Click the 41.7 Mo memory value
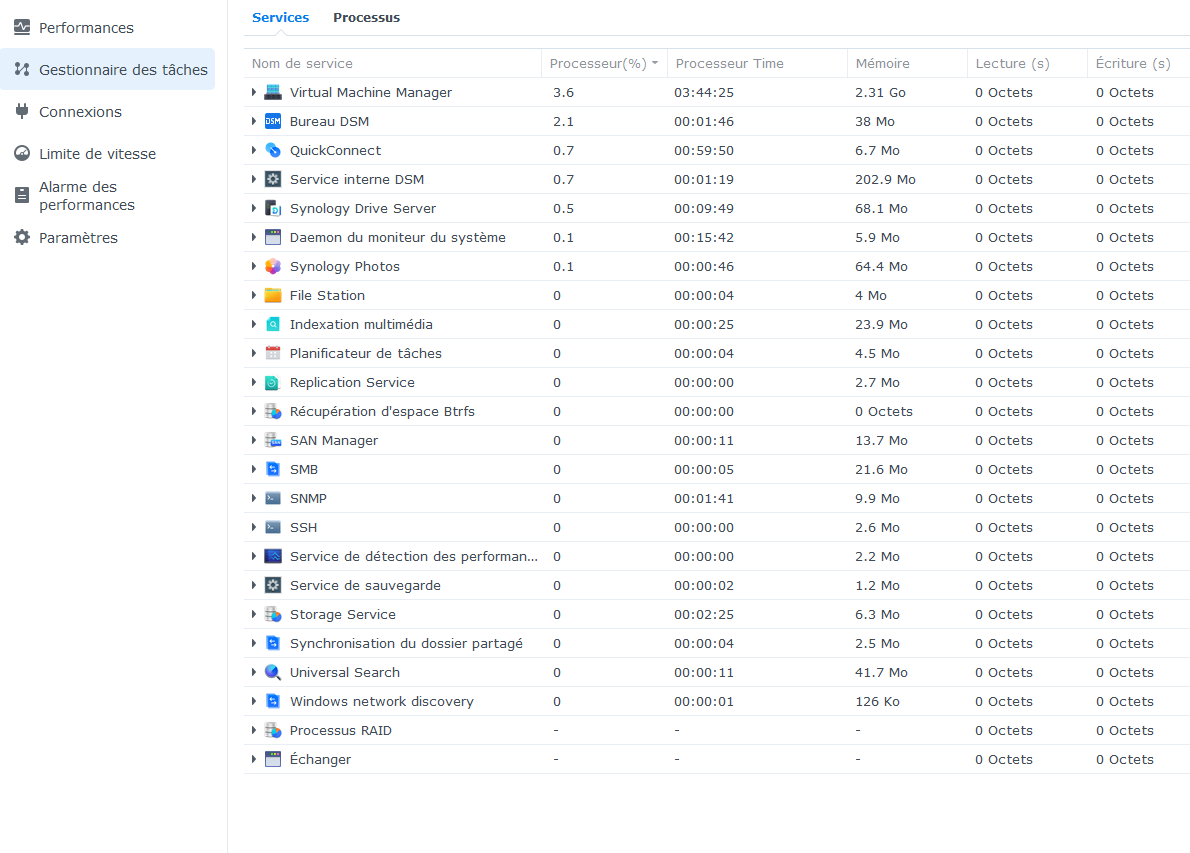1190x853 pixels. coord(881,672)
